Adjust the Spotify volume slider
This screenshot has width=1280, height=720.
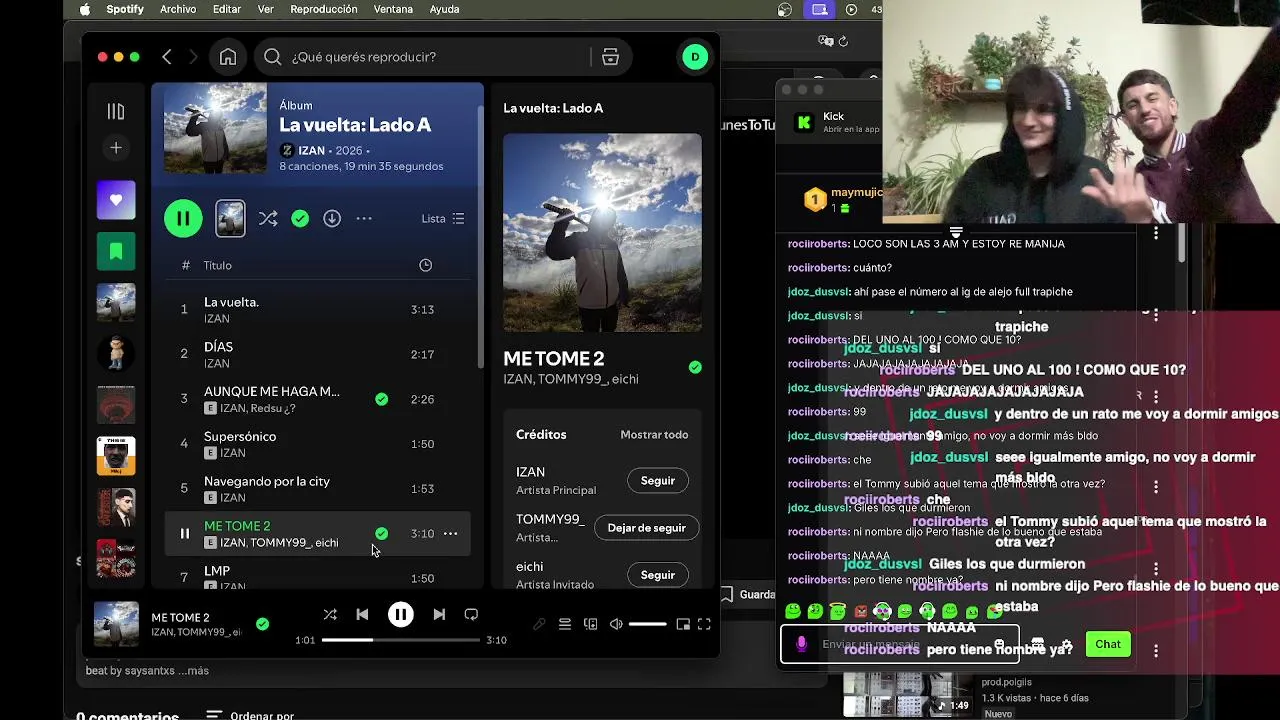[x=647, y=624]
